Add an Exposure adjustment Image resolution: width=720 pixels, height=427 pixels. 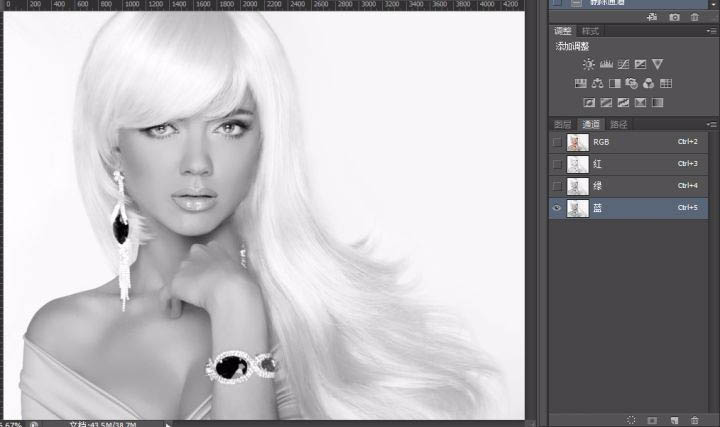tap(640, 64)
